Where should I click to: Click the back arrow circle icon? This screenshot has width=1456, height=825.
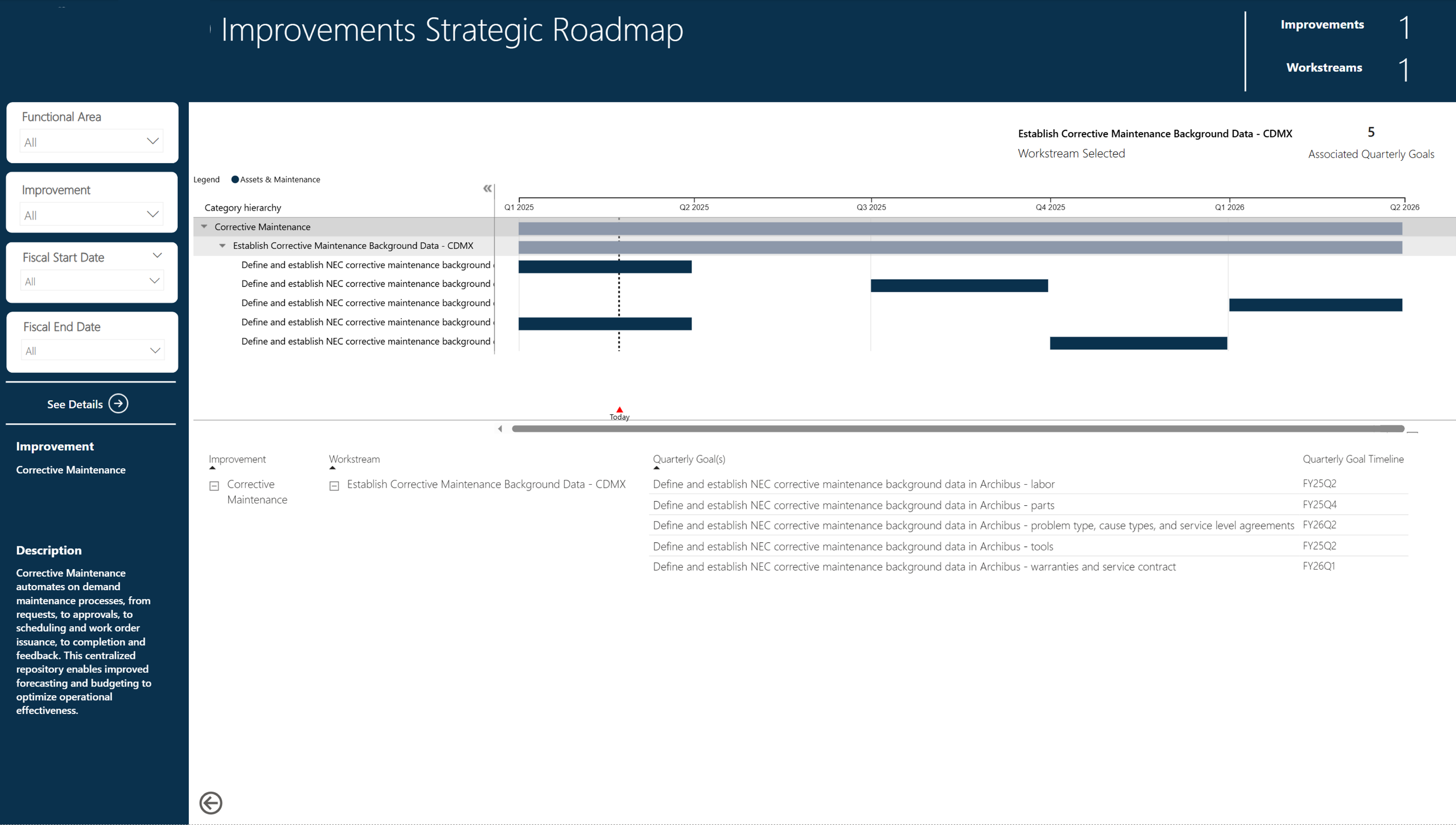tap(211, 802)
